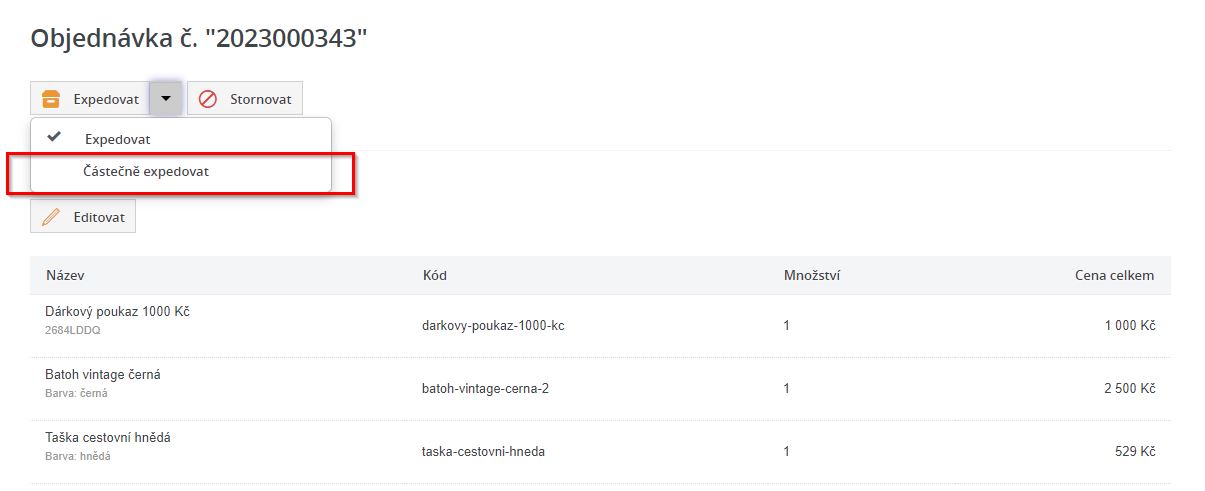Open the Batoh vintage černá item
The width and height of the screenshot is (1205, 491).
103,375
